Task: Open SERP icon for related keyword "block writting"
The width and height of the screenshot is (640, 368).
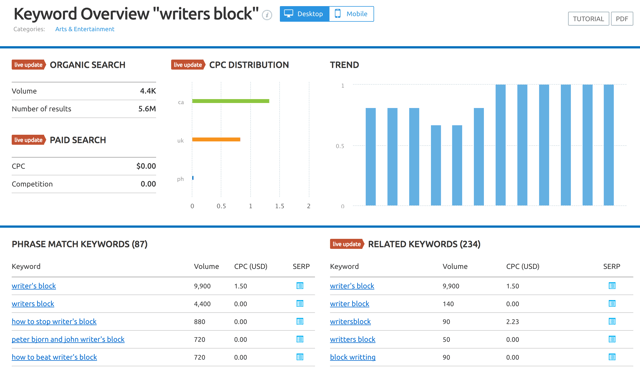Action: pyautogui.click(x=612, y=357)
